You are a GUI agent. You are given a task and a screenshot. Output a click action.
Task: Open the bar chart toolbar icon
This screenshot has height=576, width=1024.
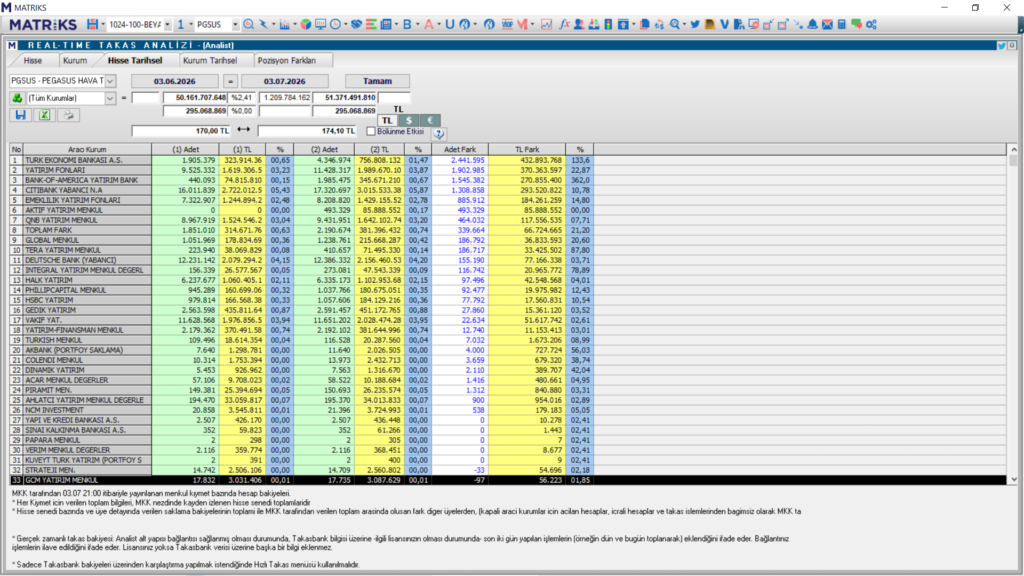coord(284,24)
